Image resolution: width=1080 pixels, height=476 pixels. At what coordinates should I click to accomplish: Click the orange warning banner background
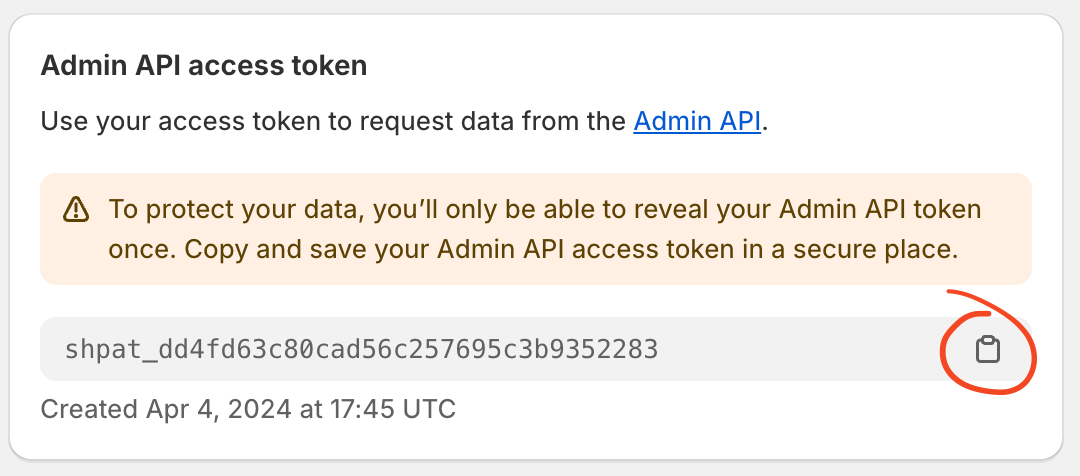pos(536,229)
